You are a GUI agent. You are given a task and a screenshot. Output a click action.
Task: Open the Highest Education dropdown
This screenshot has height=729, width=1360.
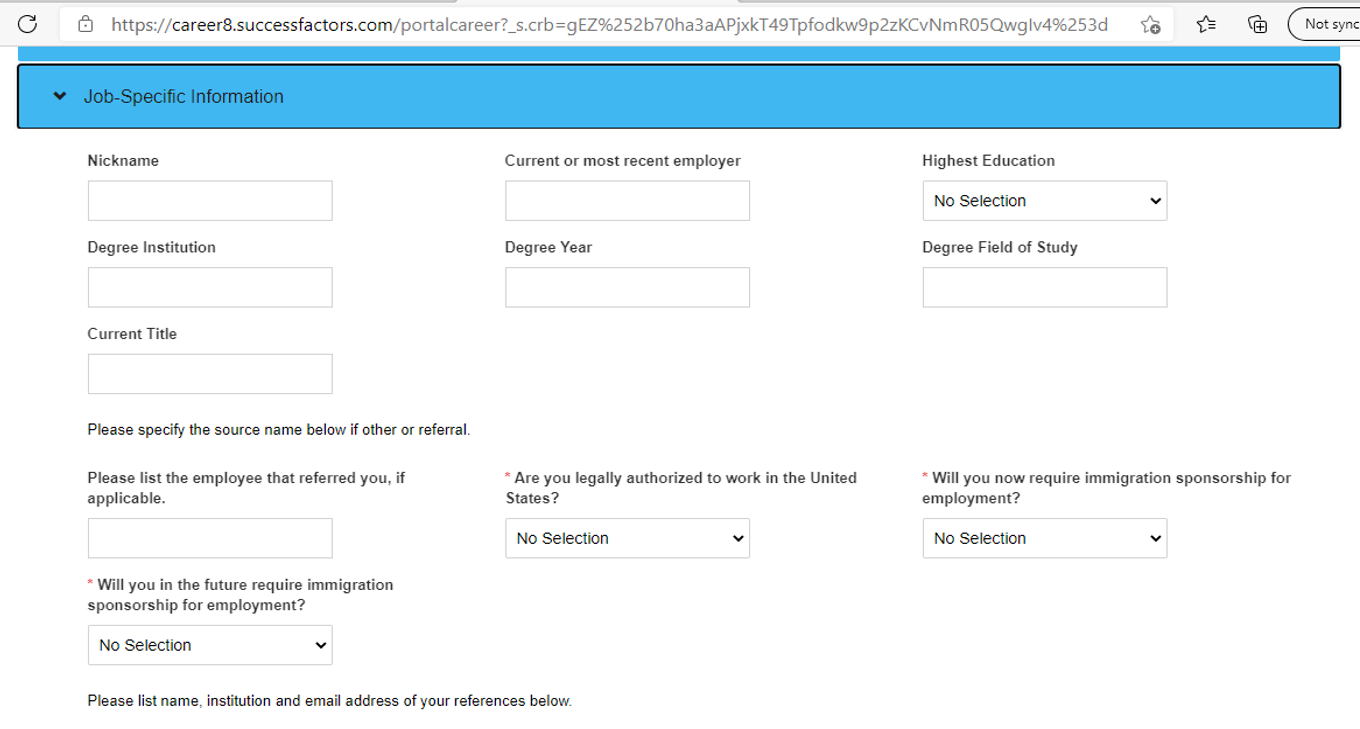pyautogui.click(x=1044, y=201)
